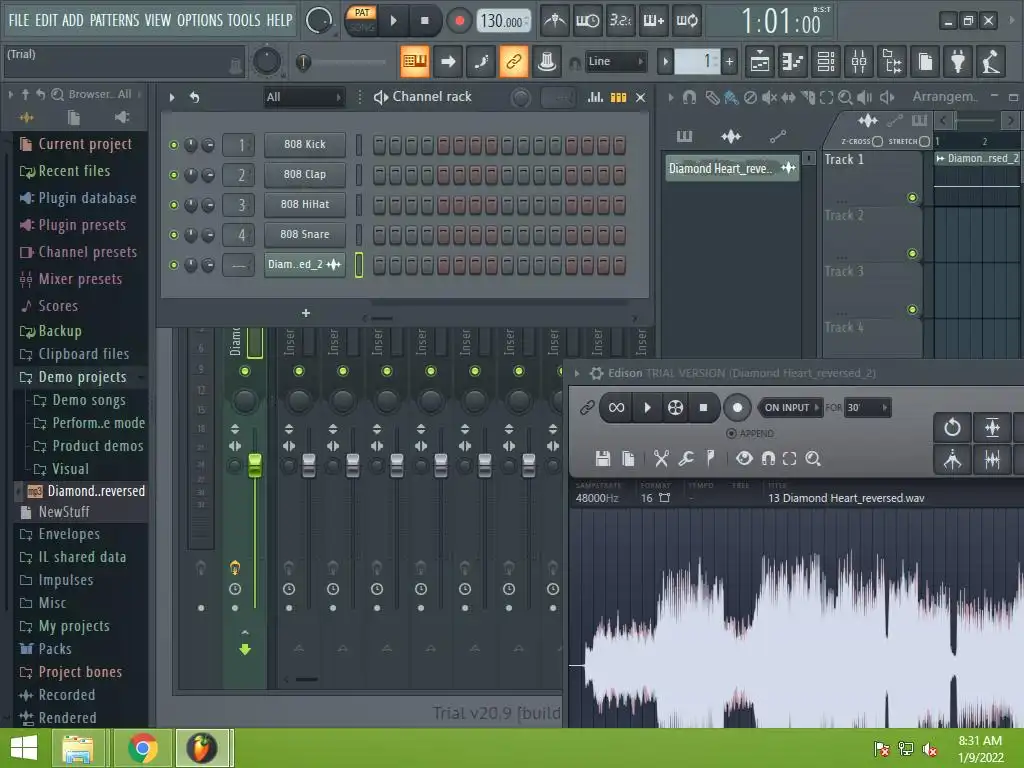Click the Diamond Heart_reve.. picker clip
The width and height of the screenshot is (1024, 768).
(x=732, y=168)
